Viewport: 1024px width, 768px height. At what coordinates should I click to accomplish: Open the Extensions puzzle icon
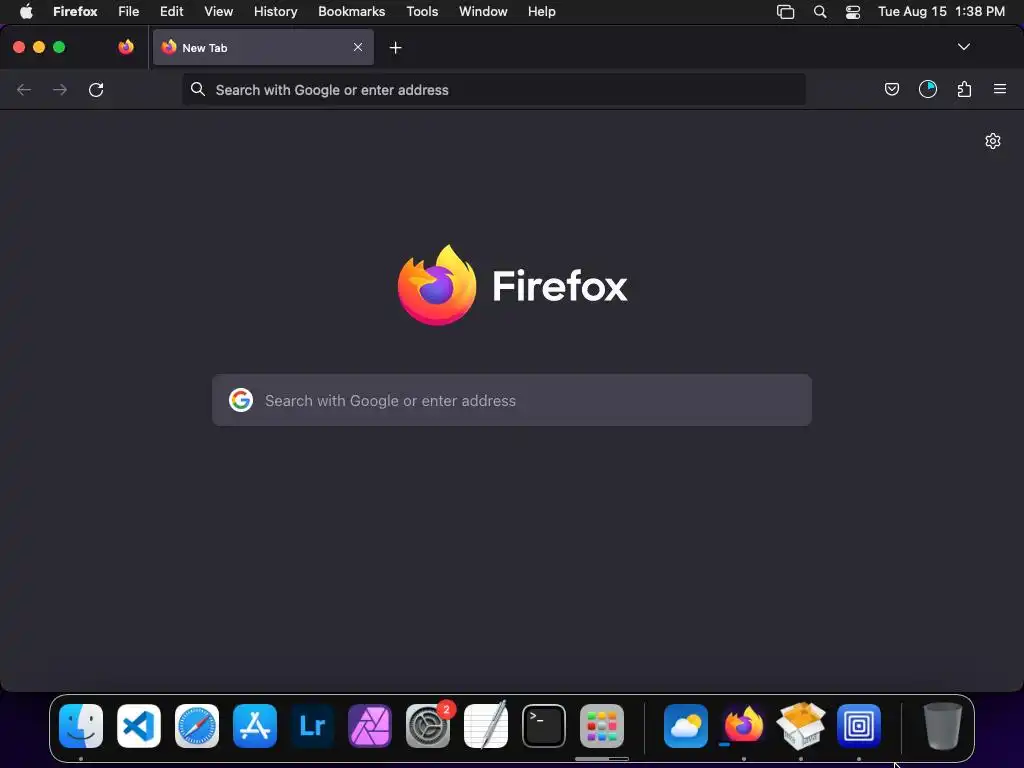pos(964,89)
